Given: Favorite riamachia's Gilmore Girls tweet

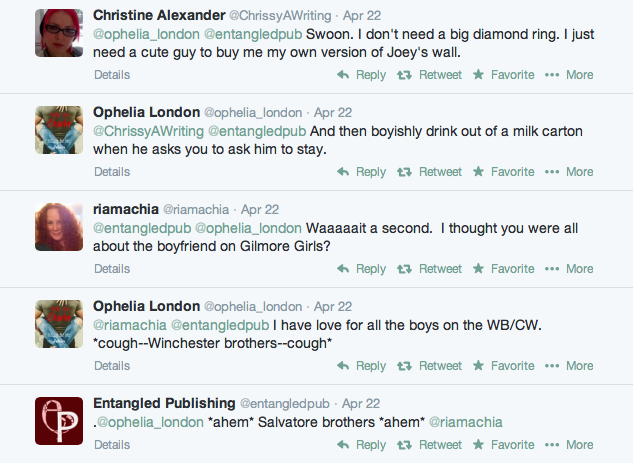Looking at the screenshot, I should (x=503, y=269).
